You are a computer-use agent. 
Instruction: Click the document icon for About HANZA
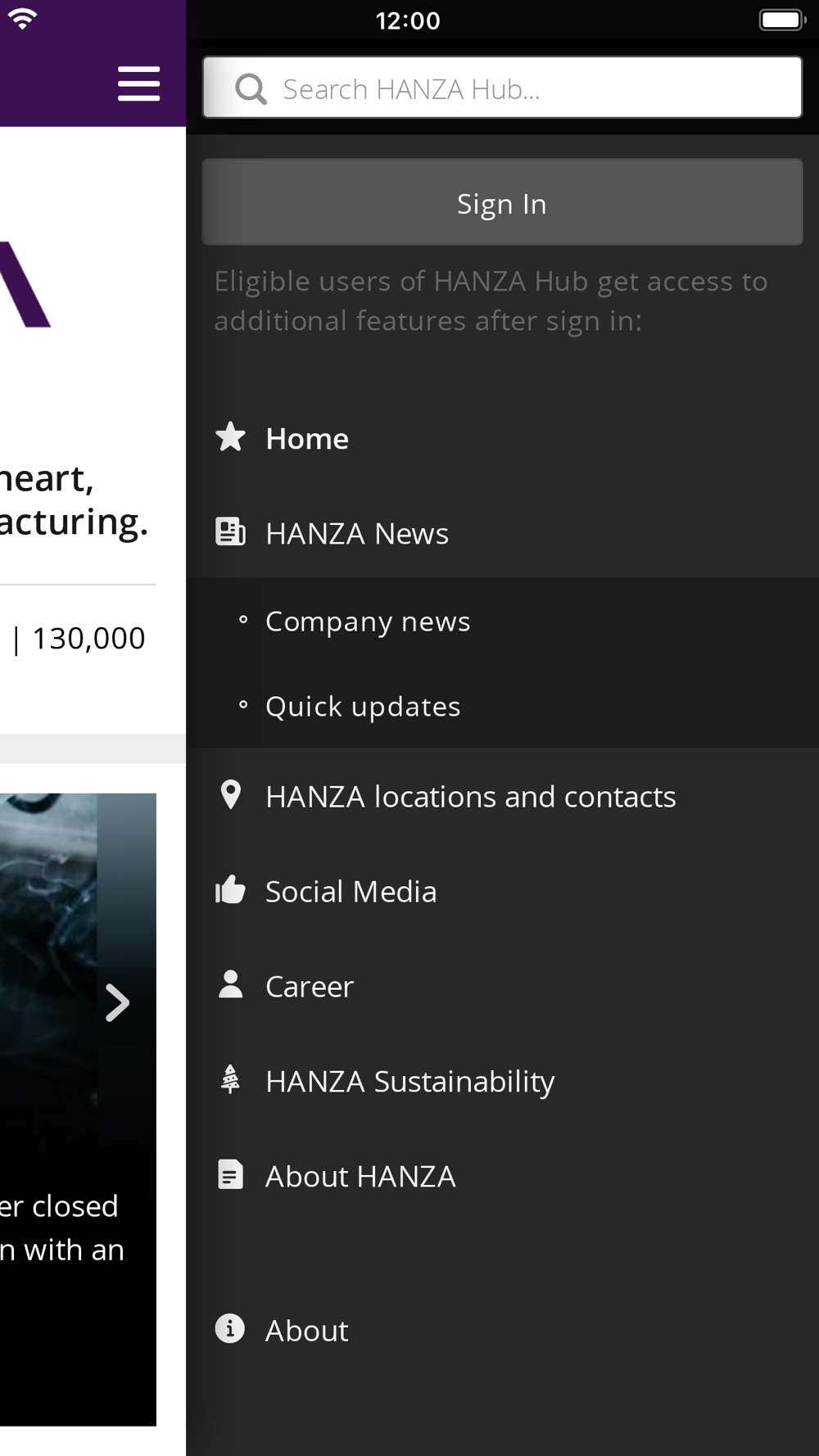(231, 1175)
